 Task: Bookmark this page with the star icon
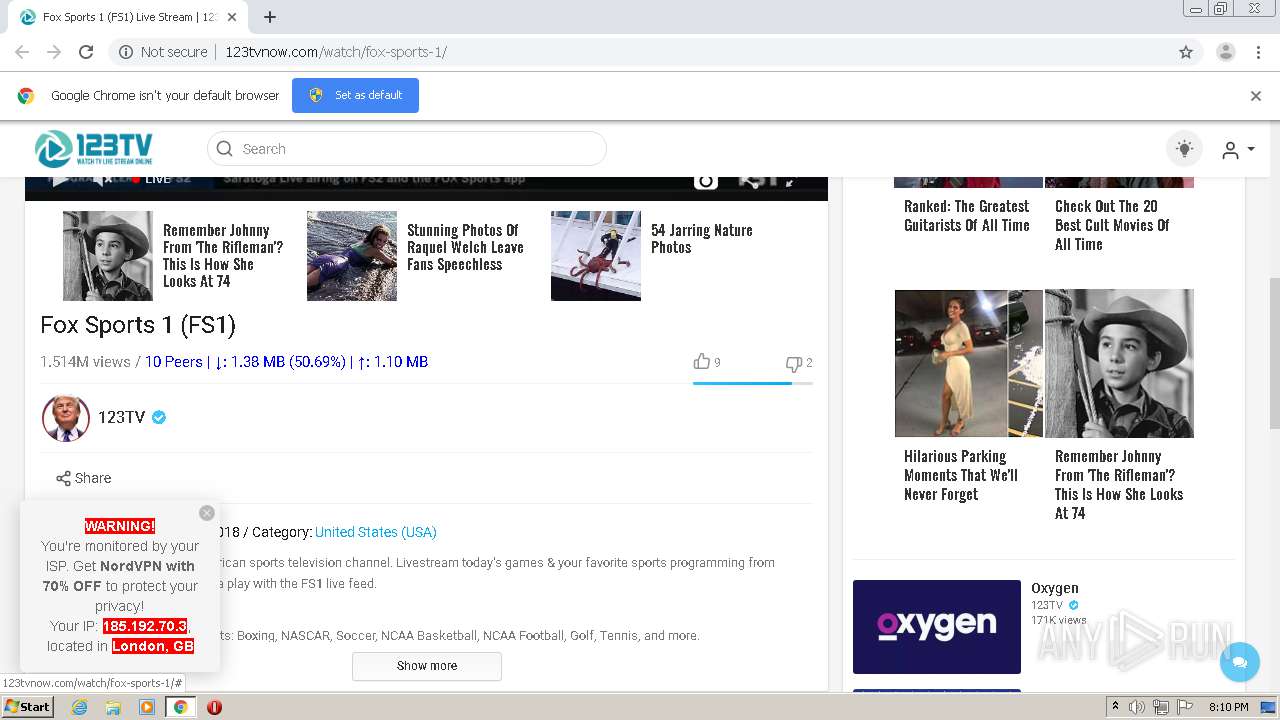[x=1186, y=52]
